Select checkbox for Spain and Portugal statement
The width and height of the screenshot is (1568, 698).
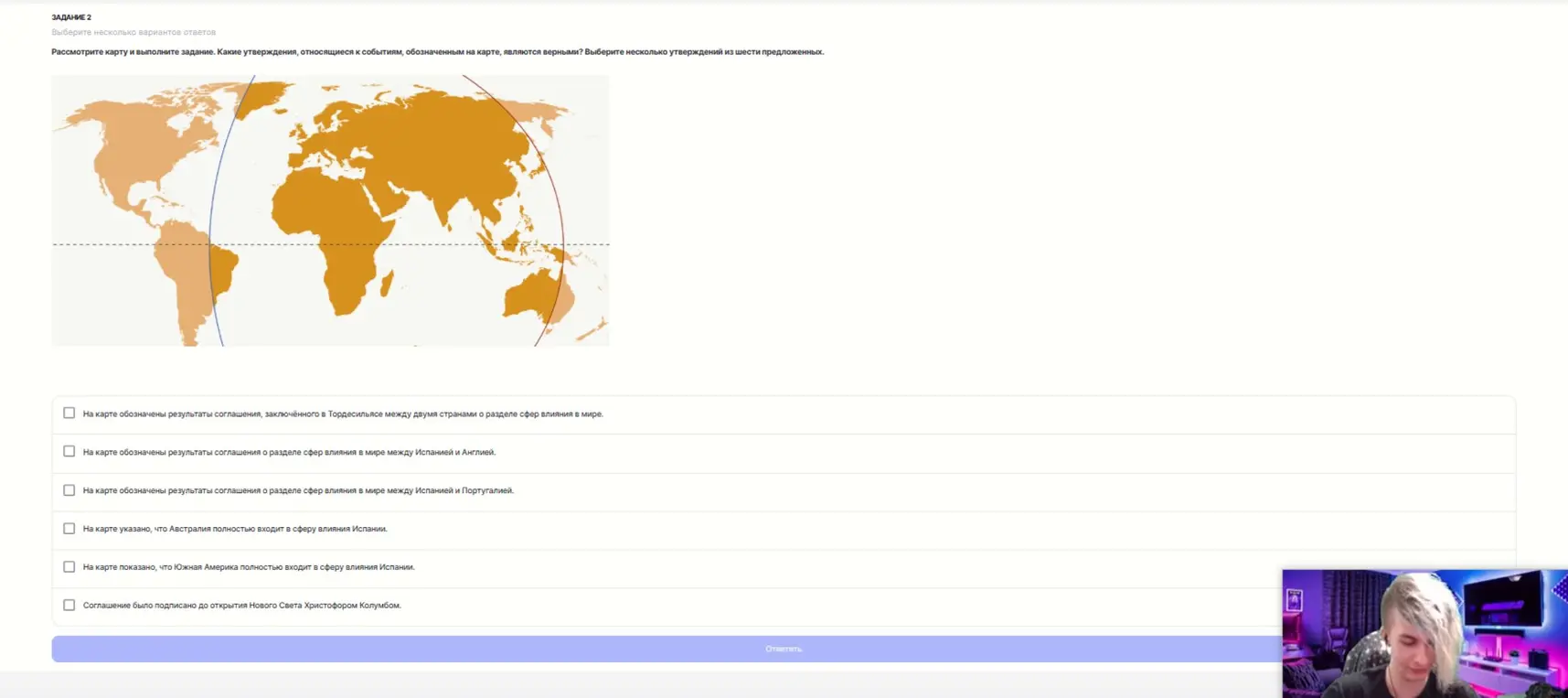69,490
